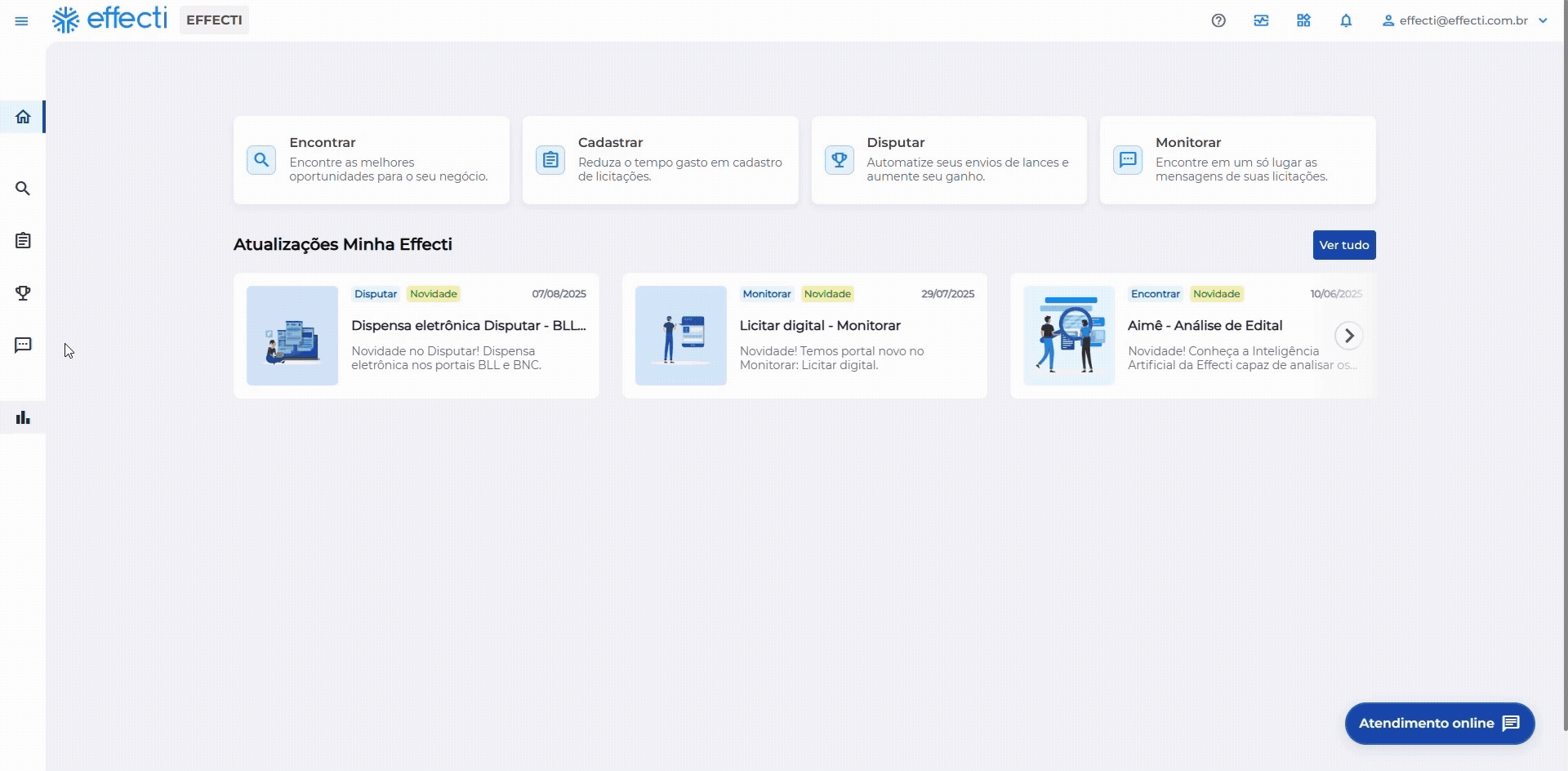Open the search (Encontrar) sidebar icon

(x=23, y=189)
